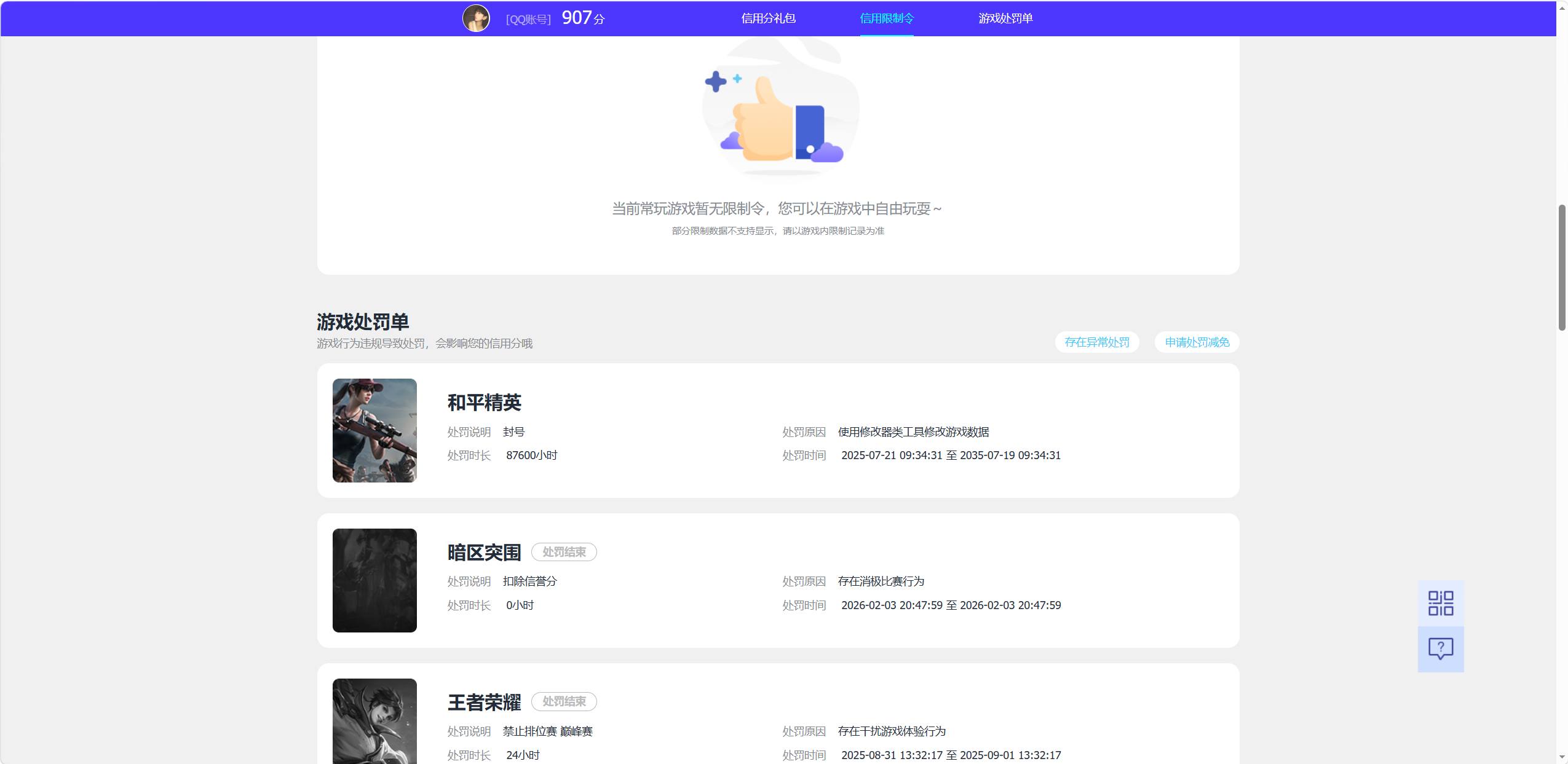Click the 暗区突围 game title
The width and height of the screenshot is (1568, 764).
[x=484, y=553]
